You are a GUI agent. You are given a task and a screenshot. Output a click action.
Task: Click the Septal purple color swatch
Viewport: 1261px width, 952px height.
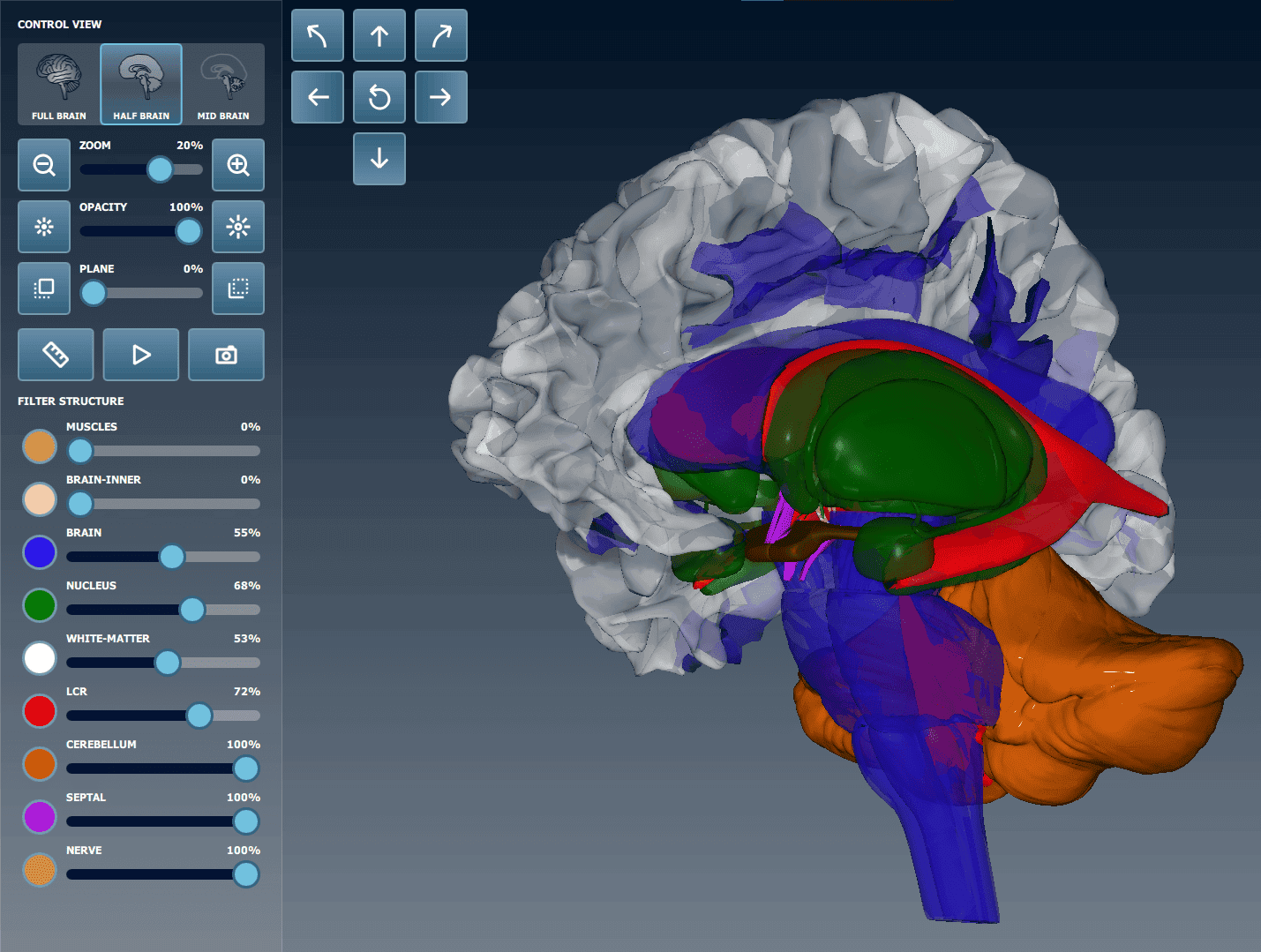pos(39,817)
